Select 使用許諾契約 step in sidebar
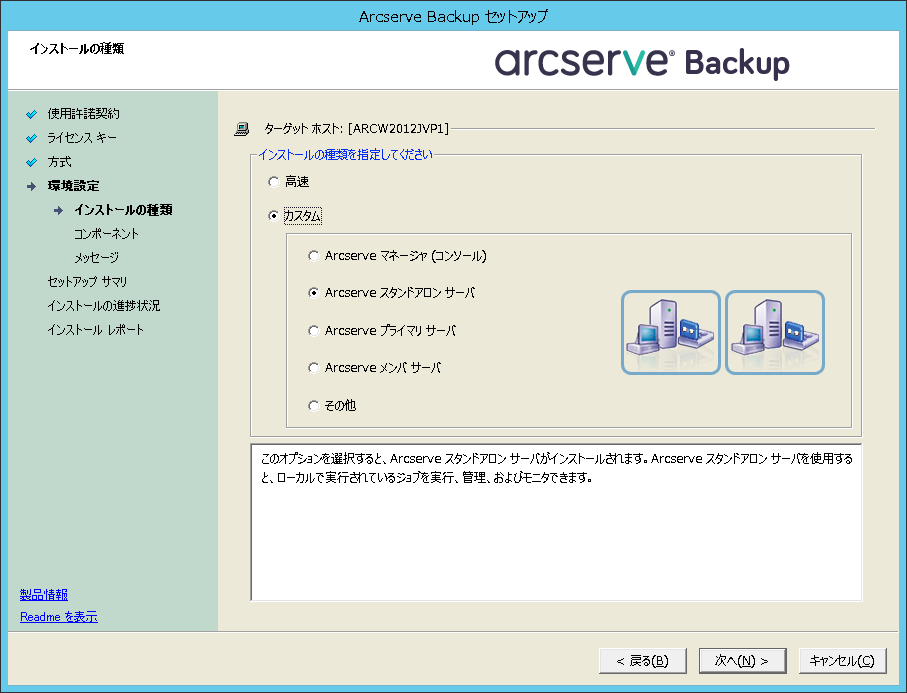The height and width of the screenshot is (693, 907). pos(83,113)
